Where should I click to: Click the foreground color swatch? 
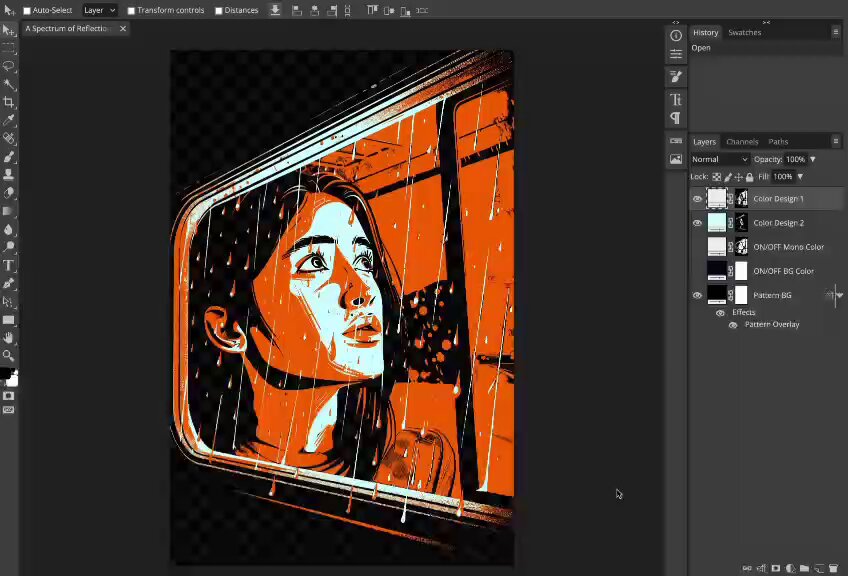[x=5, y=373]
